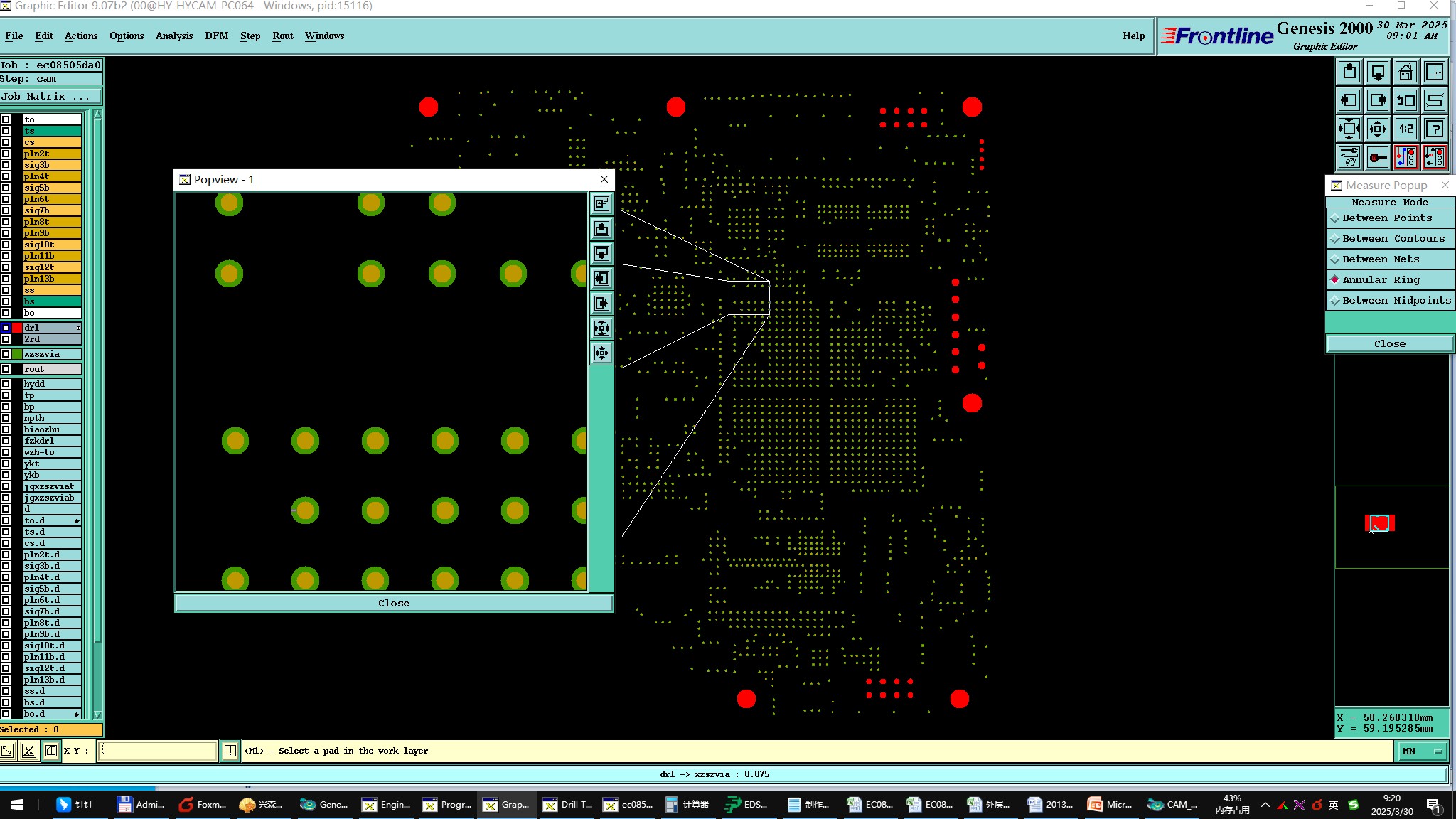Toggle checkbox for layer 'cs'

pyautogui.click(x=6, y=142)
